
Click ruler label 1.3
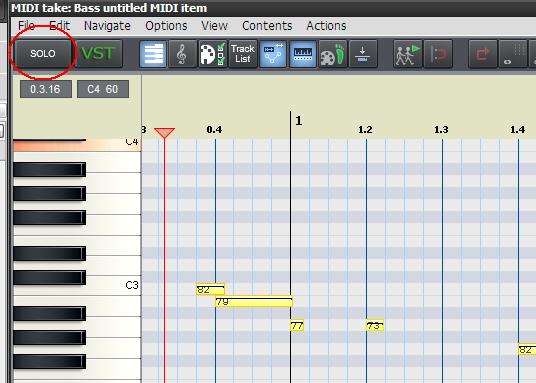coord(441,130)
